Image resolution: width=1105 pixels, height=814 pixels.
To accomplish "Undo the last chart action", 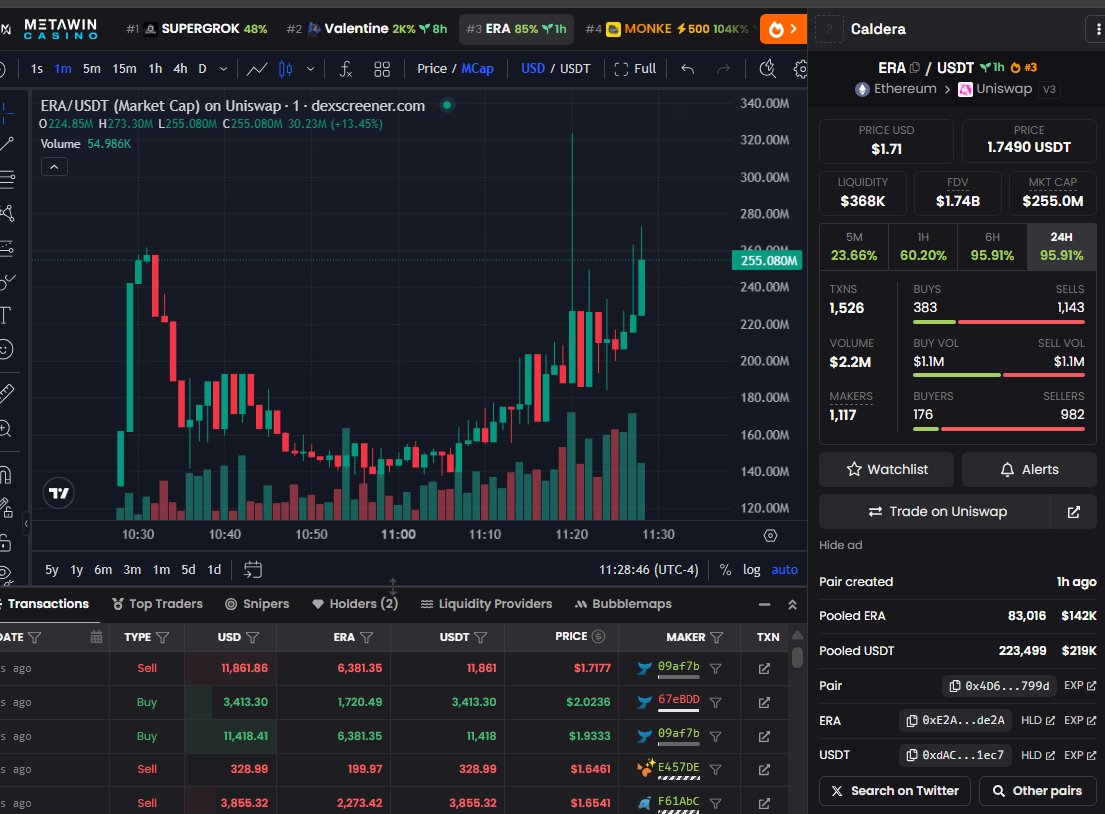I will coord(688,68).
